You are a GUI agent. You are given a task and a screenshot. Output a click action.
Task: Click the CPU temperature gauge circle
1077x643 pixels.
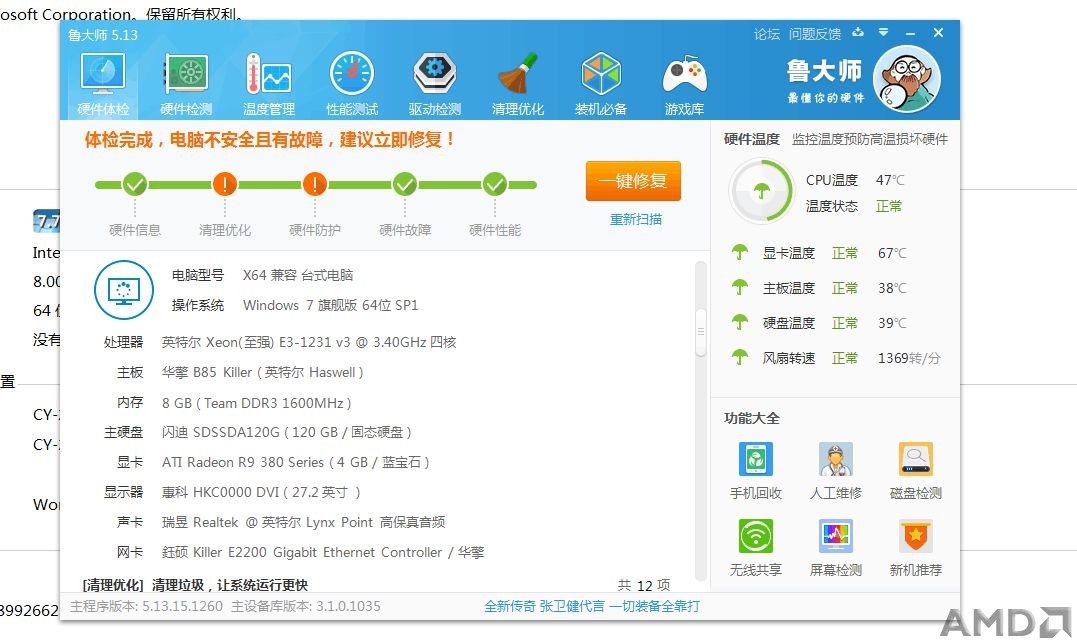coord(761,191)
